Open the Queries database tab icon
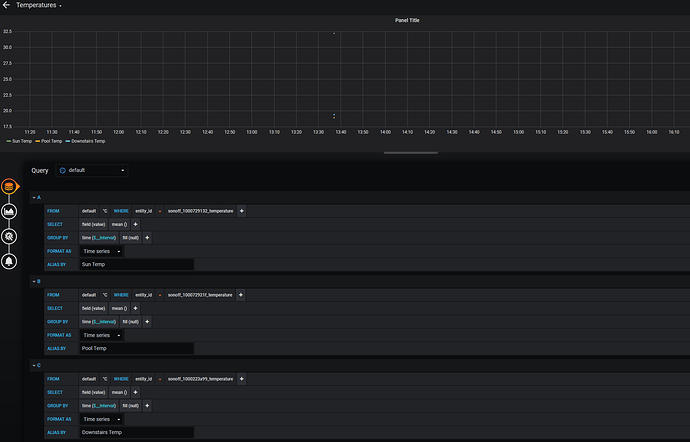Viewport: 690px width, 442px height. coord(9,187)
